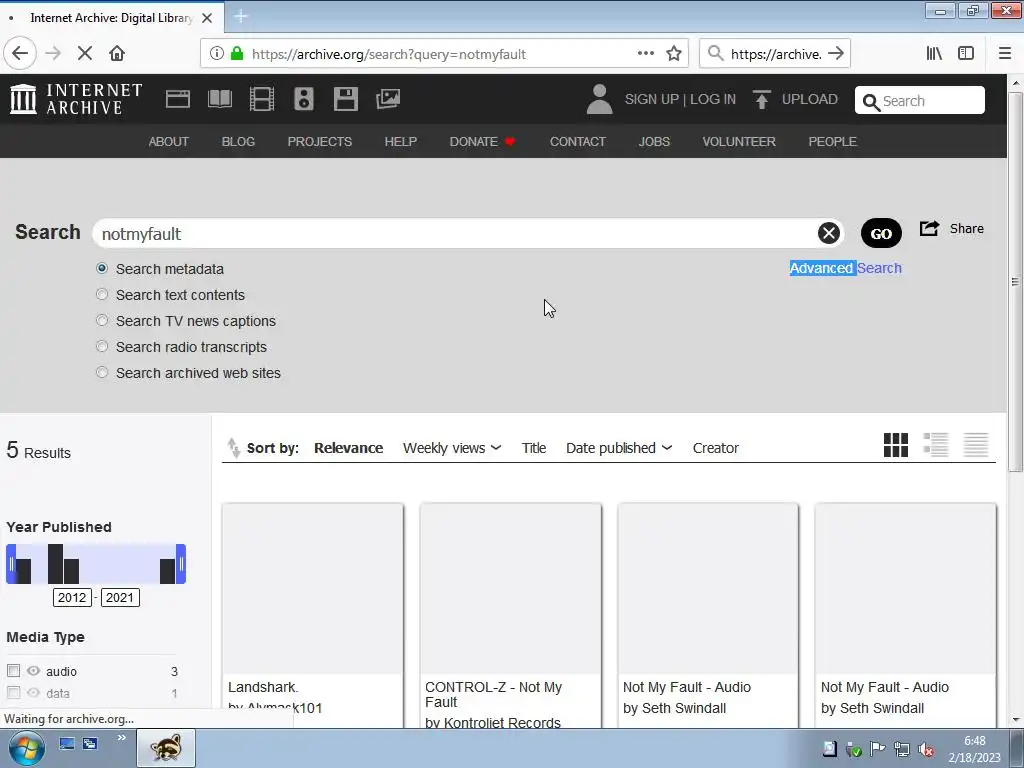Image resolution: width=1024 pixels, height=768 pixels.
Task: Toggle eye icon next to data
Action: 33,692
